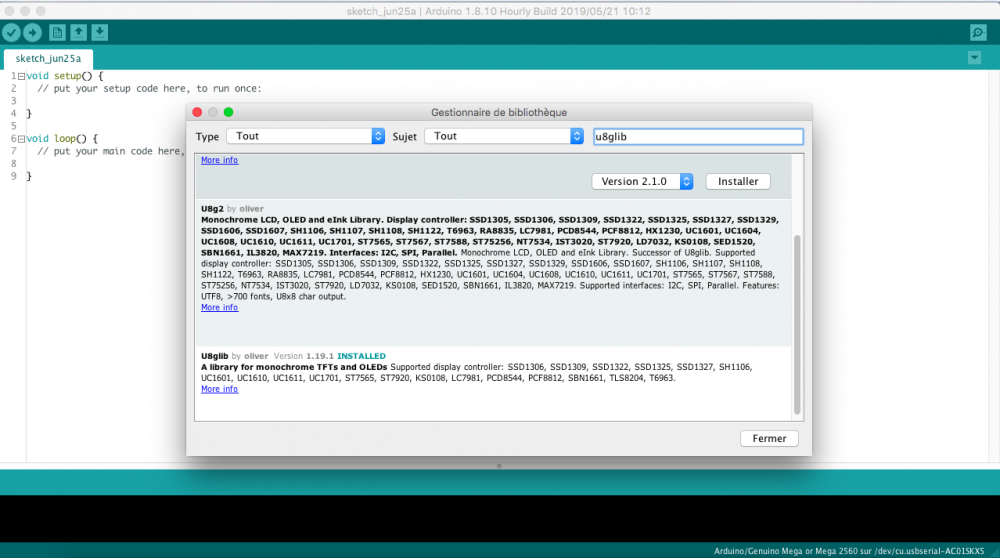Click the Installer button
1000x558 pixels.
tap(738, 182)
